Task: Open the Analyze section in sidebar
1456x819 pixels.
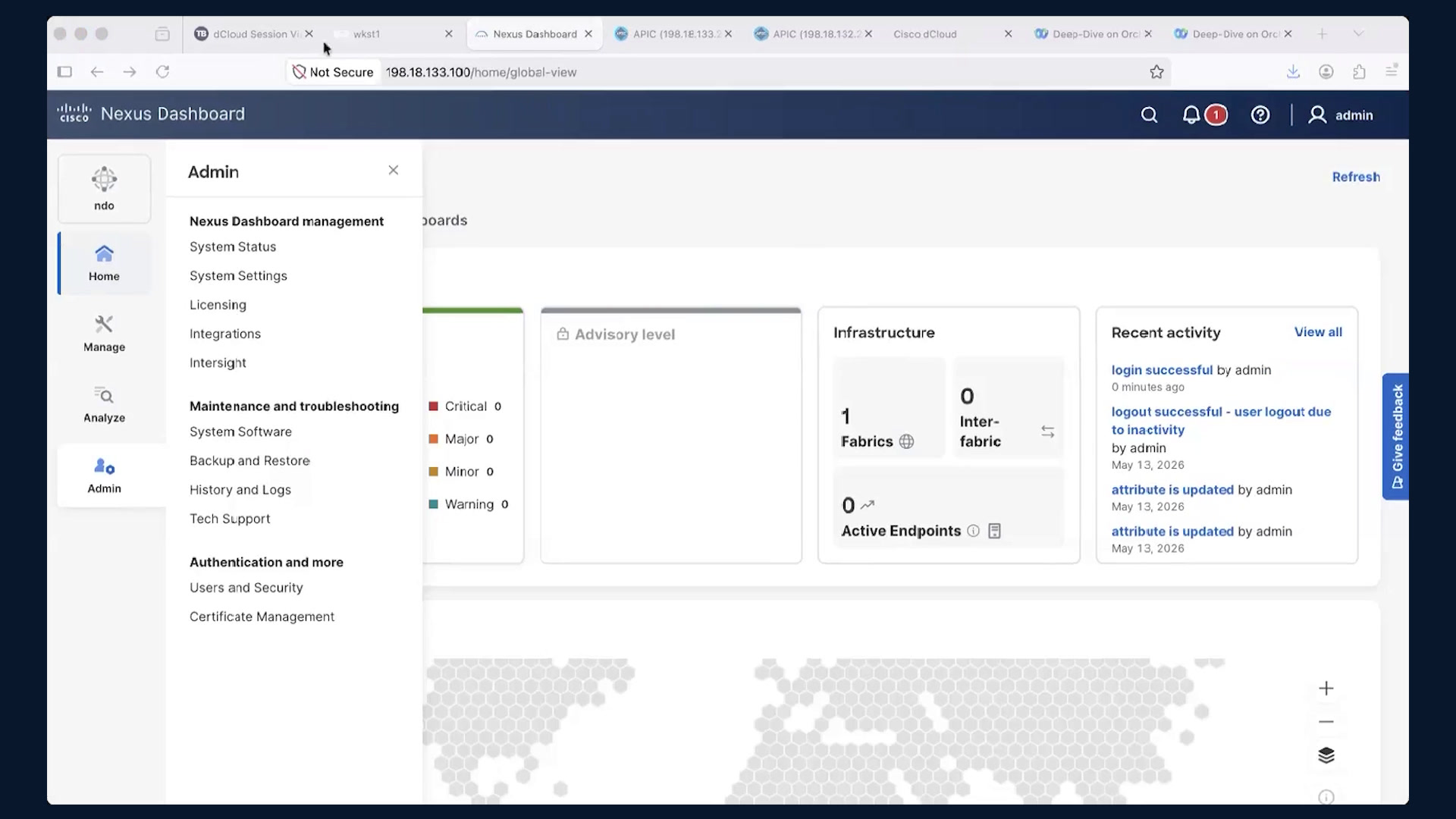Action: [x=104, y=404]
